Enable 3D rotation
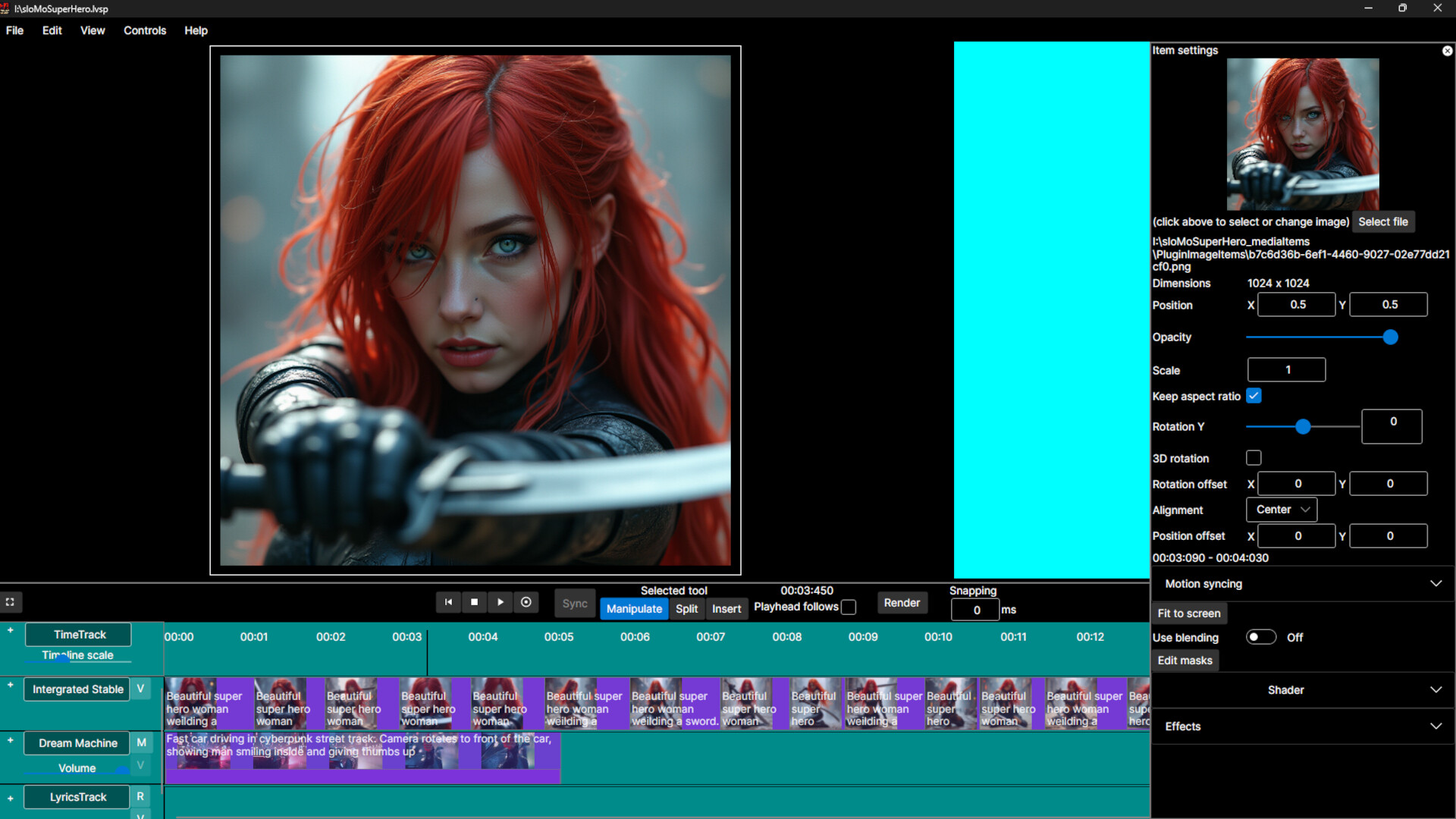Screen dimensions: 1456x819 point(1254,457)
